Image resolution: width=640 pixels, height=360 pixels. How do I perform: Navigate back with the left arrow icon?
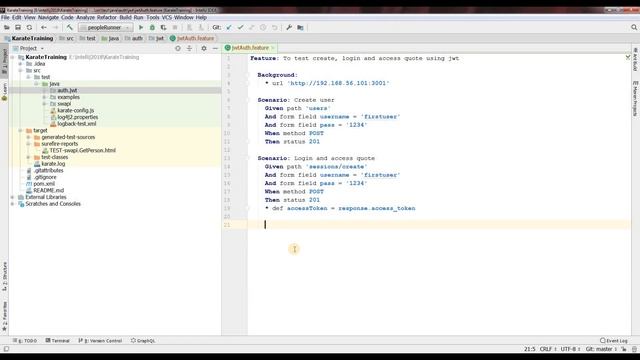pyautogui.click(x=44, y=27)
